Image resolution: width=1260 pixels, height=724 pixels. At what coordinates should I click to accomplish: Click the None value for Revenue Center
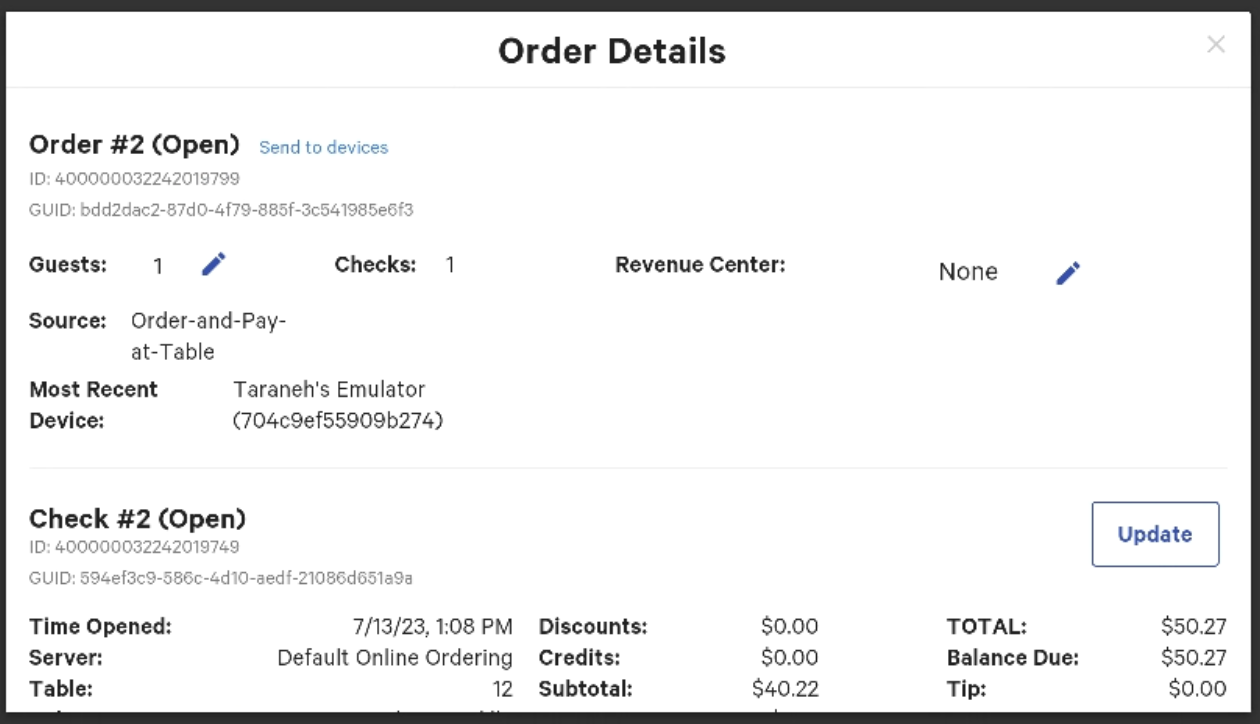967,271
